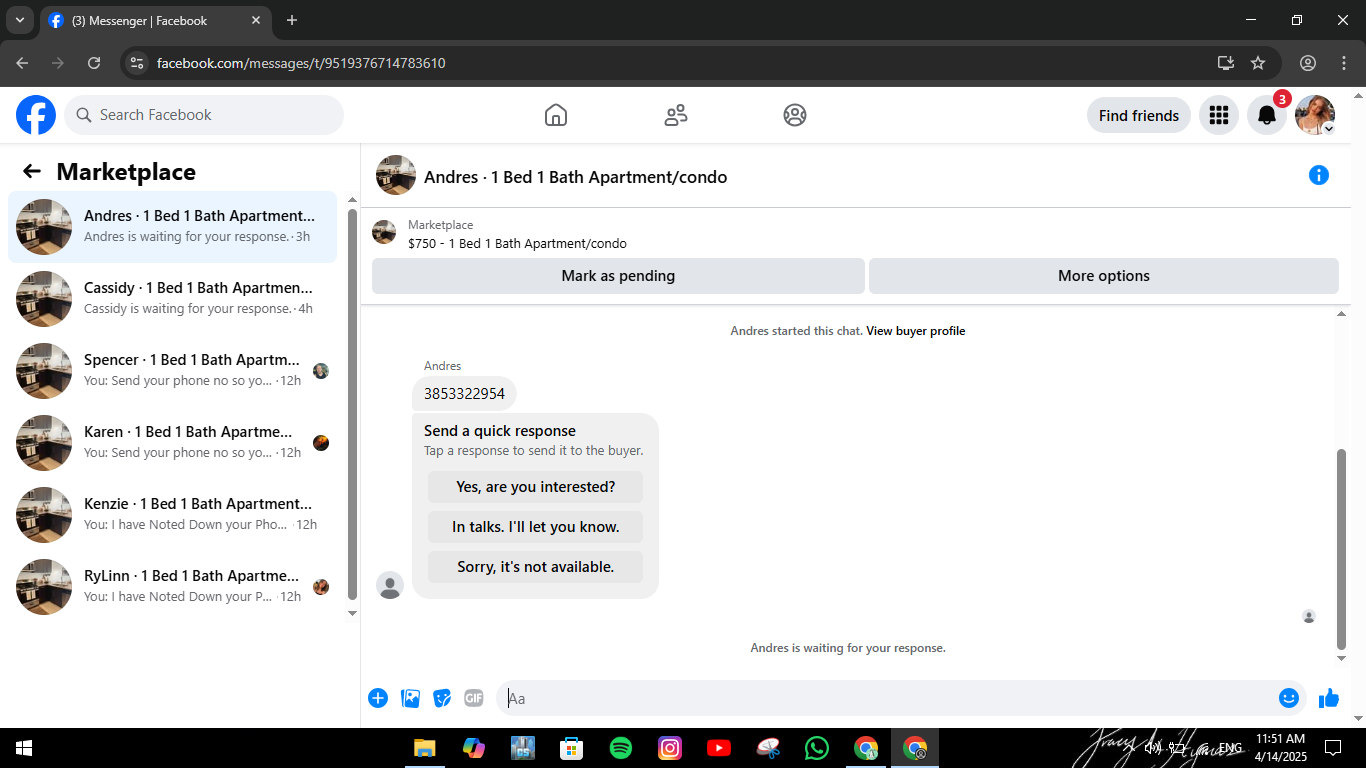The height and width of the screenshot is (768, 1366).
Task: Choose a GIF from composer
Action: 474,698
